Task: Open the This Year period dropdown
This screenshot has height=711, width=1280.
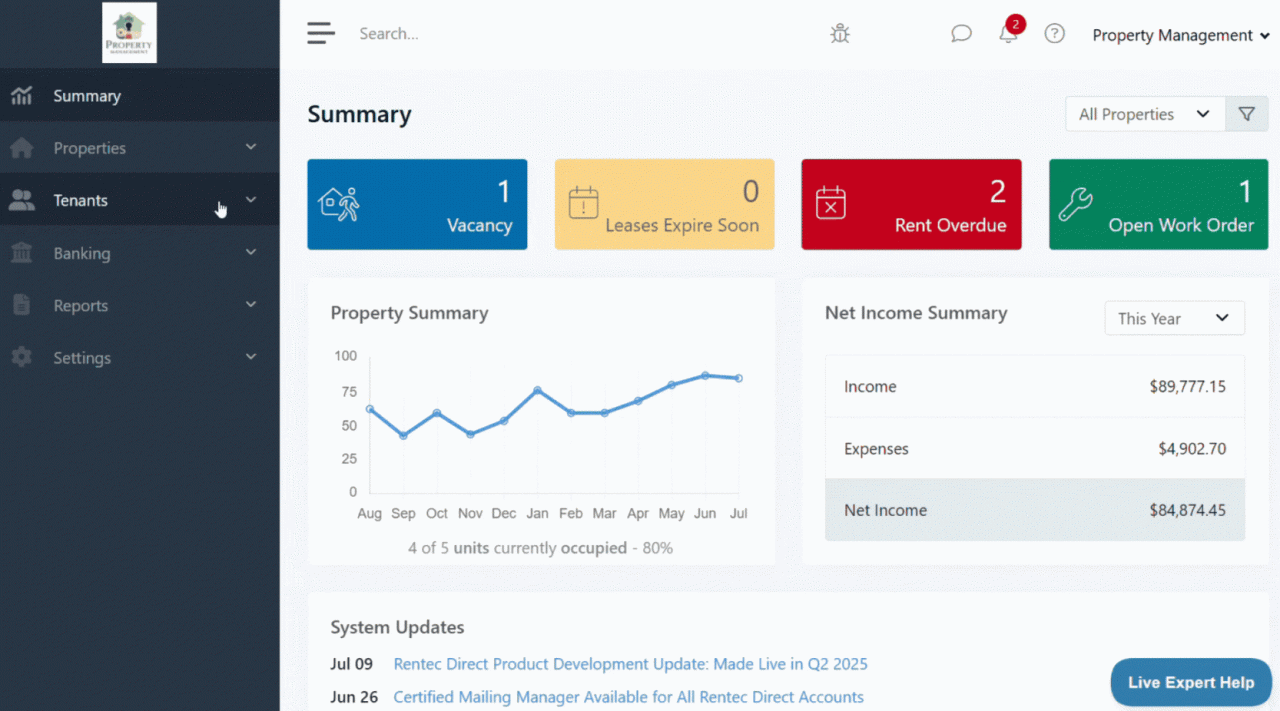Action: 1174,318
